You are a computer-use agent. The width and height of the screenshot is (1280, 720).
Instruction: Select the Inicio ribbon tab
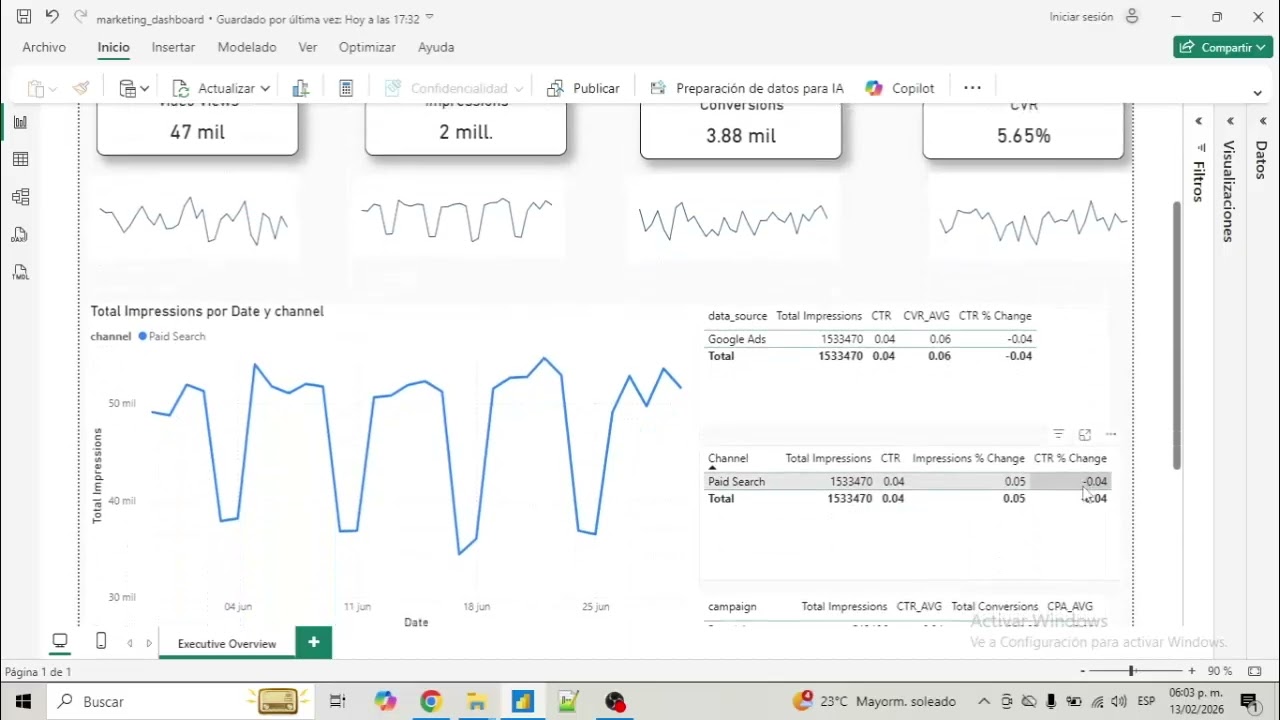point(114,47)
